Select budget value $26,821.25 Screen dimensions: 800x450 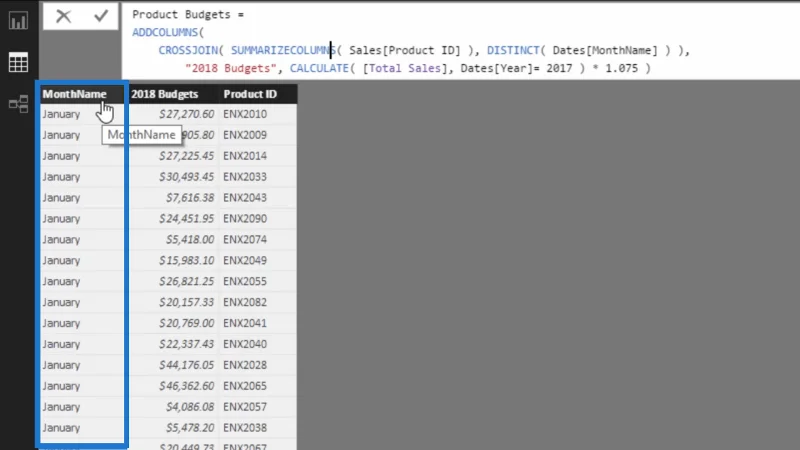tap(186, 281)
